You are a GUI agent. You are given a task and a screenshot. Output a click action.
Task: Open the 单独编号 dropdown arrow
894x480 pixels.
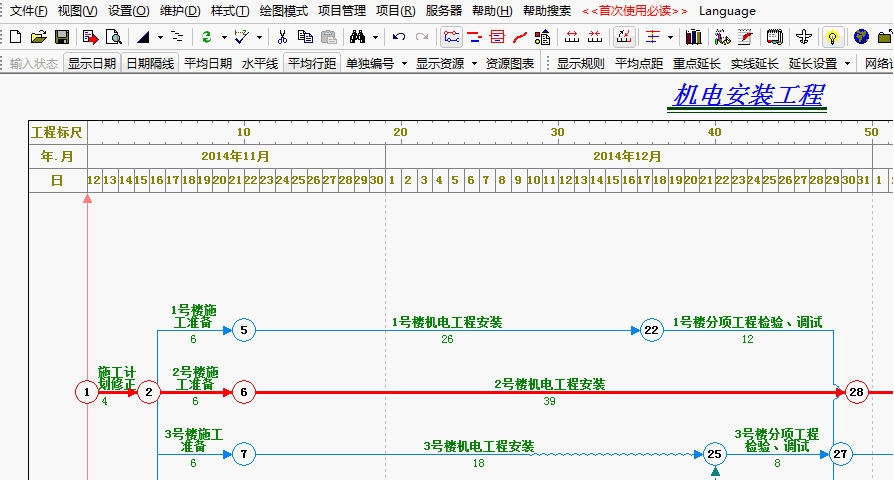(404, 63)
